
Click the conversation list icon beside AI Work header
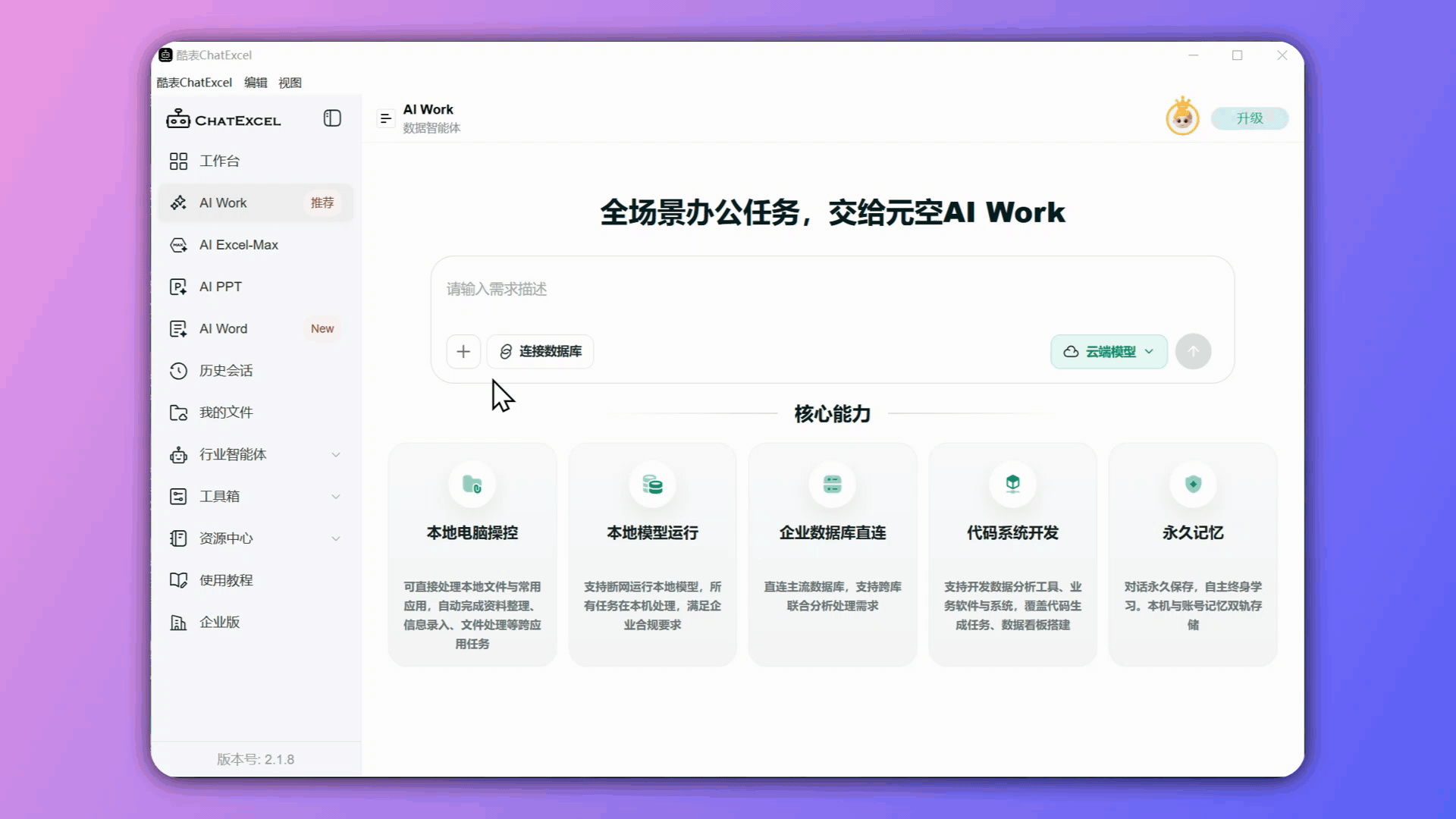click(386, 118)
